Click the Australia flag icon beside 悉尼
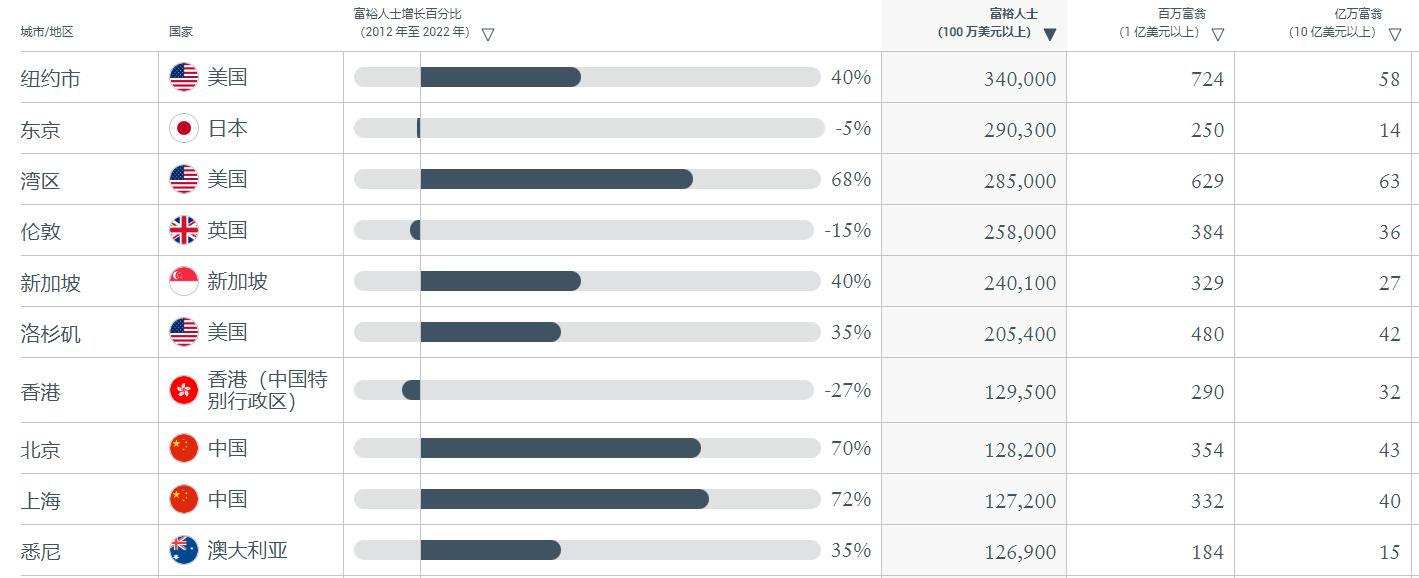This screenshot has width=1419, height=578. tap(184, 550)
